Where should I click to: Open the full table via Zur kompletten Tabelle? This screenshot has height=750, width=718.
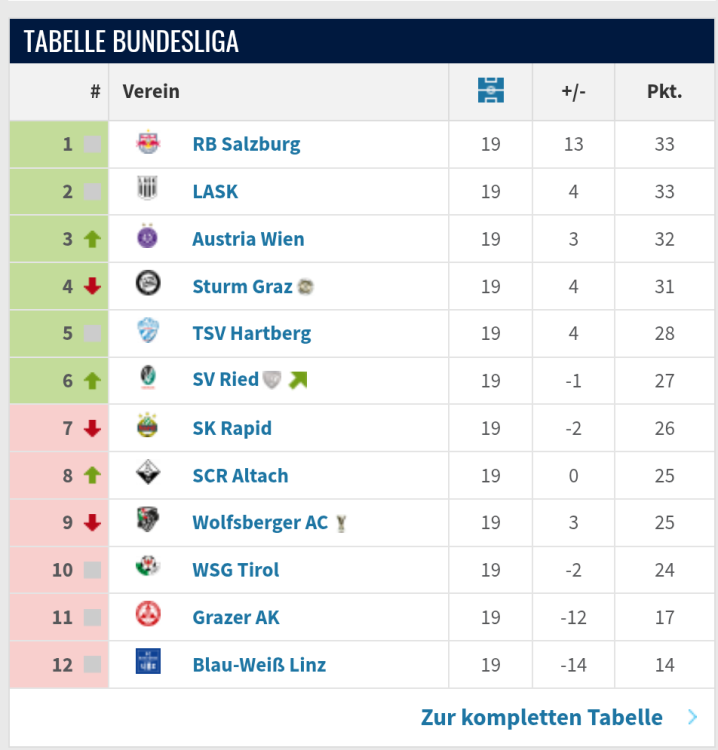pyautogui.click(x=541, y=717)
